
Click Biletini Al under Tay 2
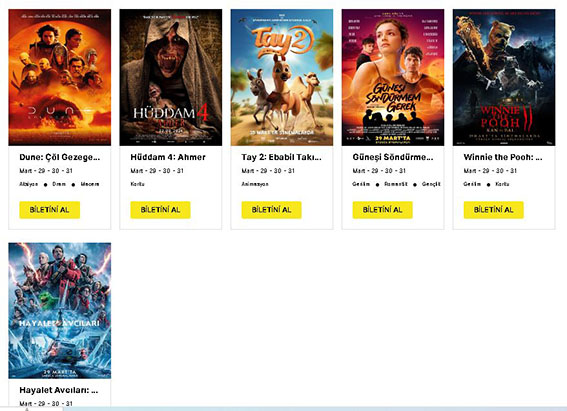pos(272,210)
